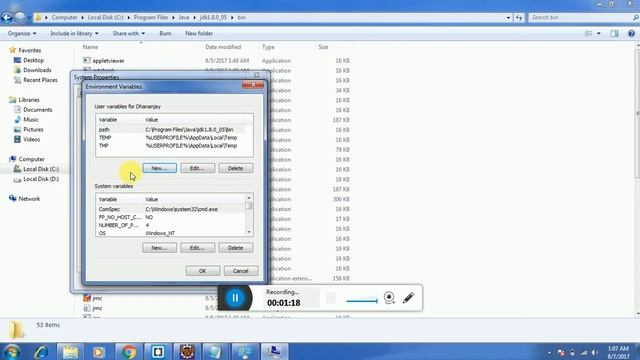The width and height of the screenshot is (640, 360).
Task: Open Pictures library
Action: click(33, 129)
